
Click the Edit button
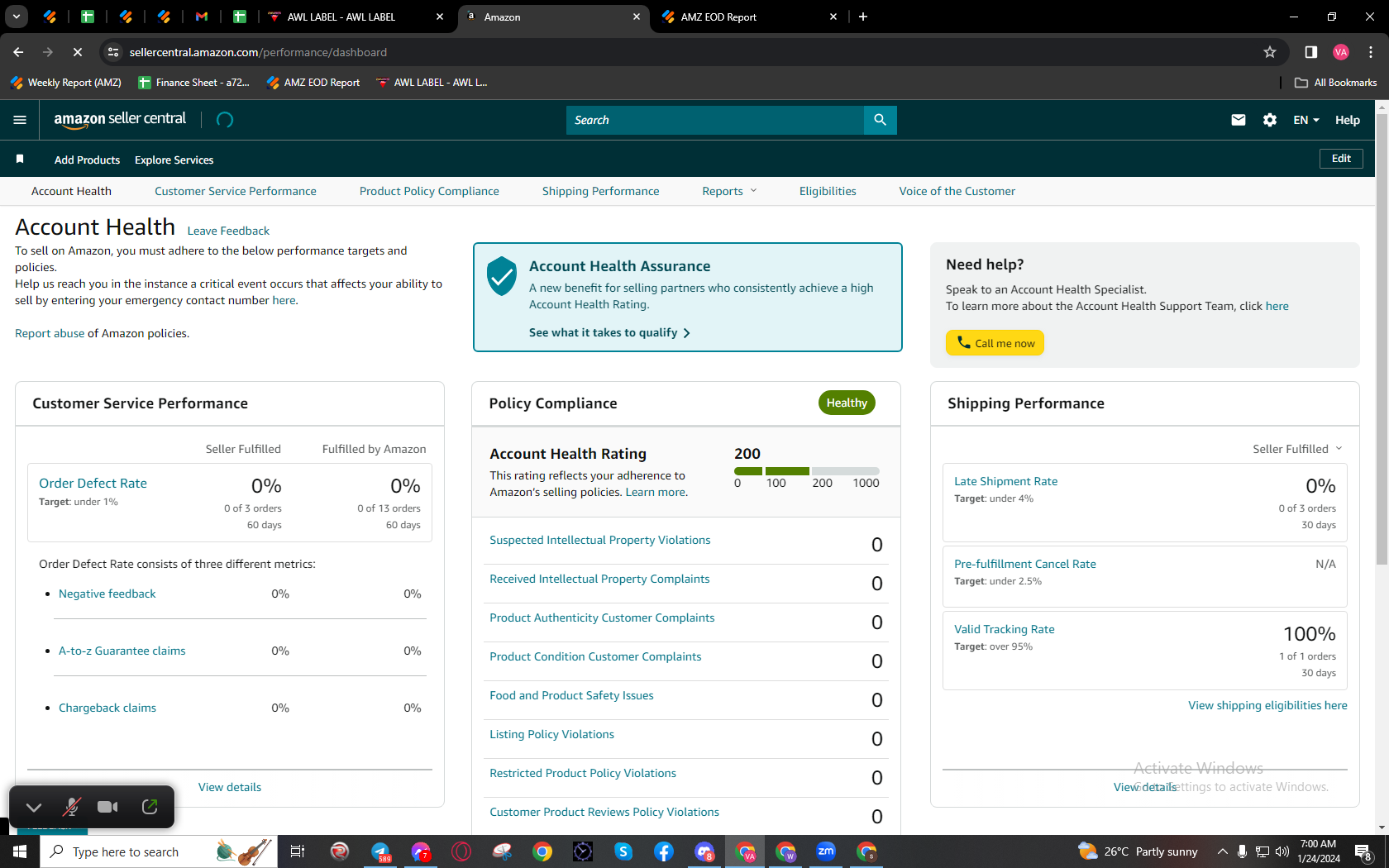coord(1341,159)
